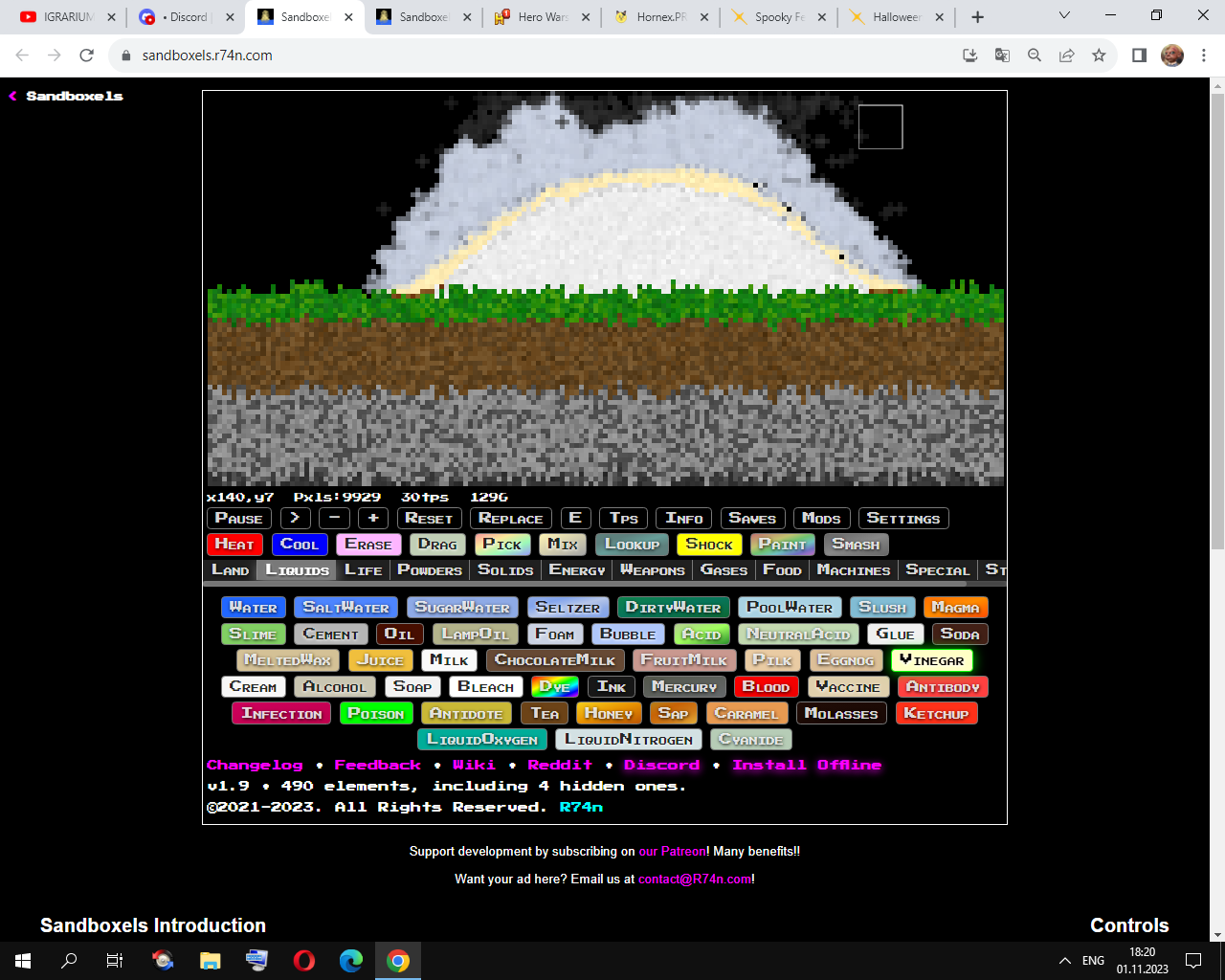Select the Mix tool
The image size is (1225, 980).
563,544
